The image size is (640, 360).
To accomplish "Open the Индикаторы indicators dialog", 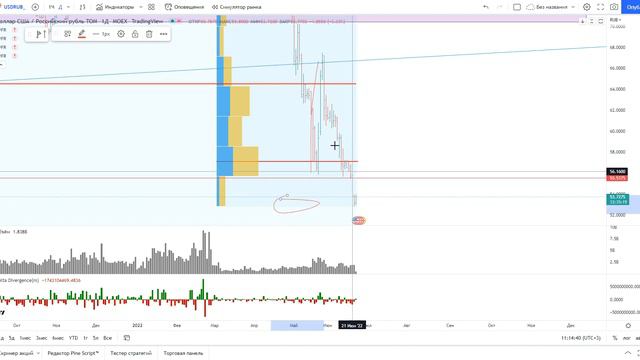I will point(115,7).
